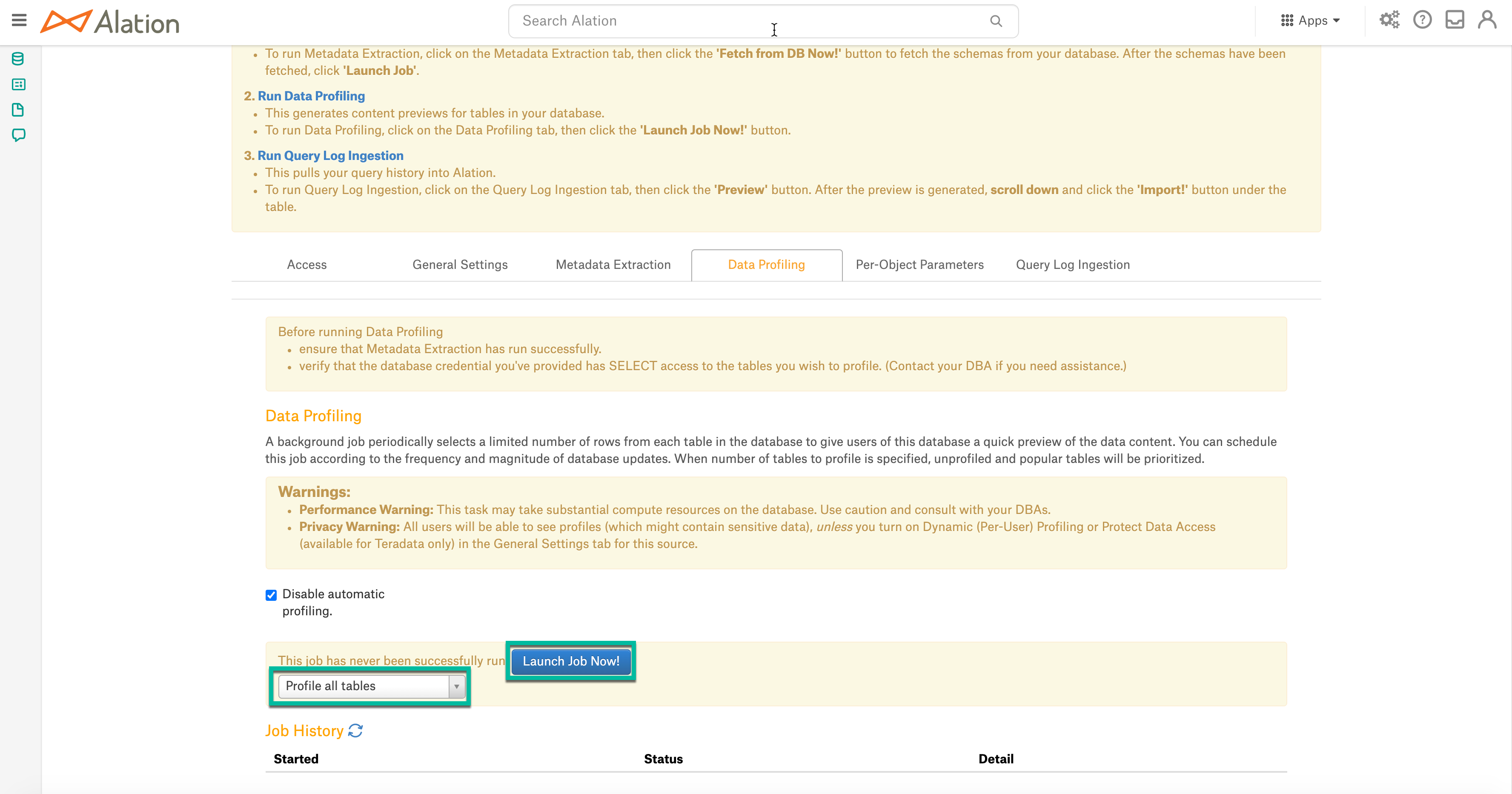Click the Warnings: heading text
This screenshot has height=794, width=1512.
tap(314, 492)
